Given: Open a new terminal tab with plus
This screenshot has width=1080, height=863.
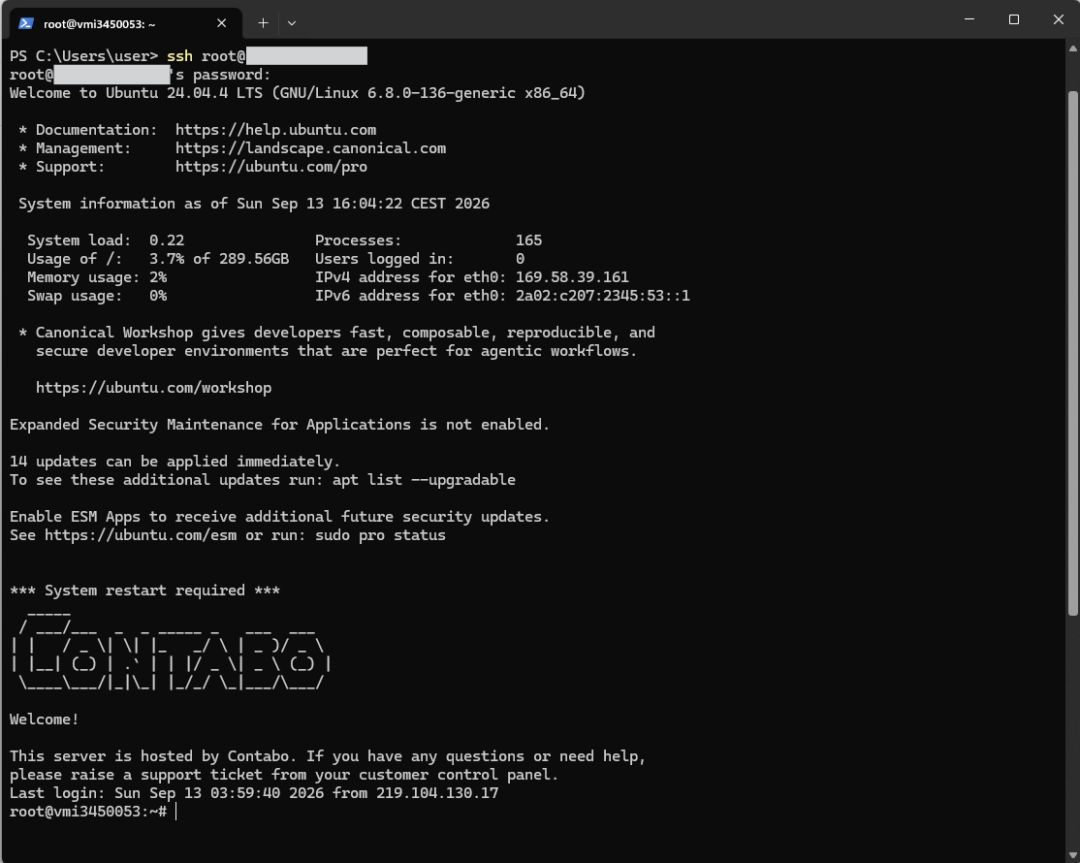Looking at the screenshot, I should (x=263, y=23).
